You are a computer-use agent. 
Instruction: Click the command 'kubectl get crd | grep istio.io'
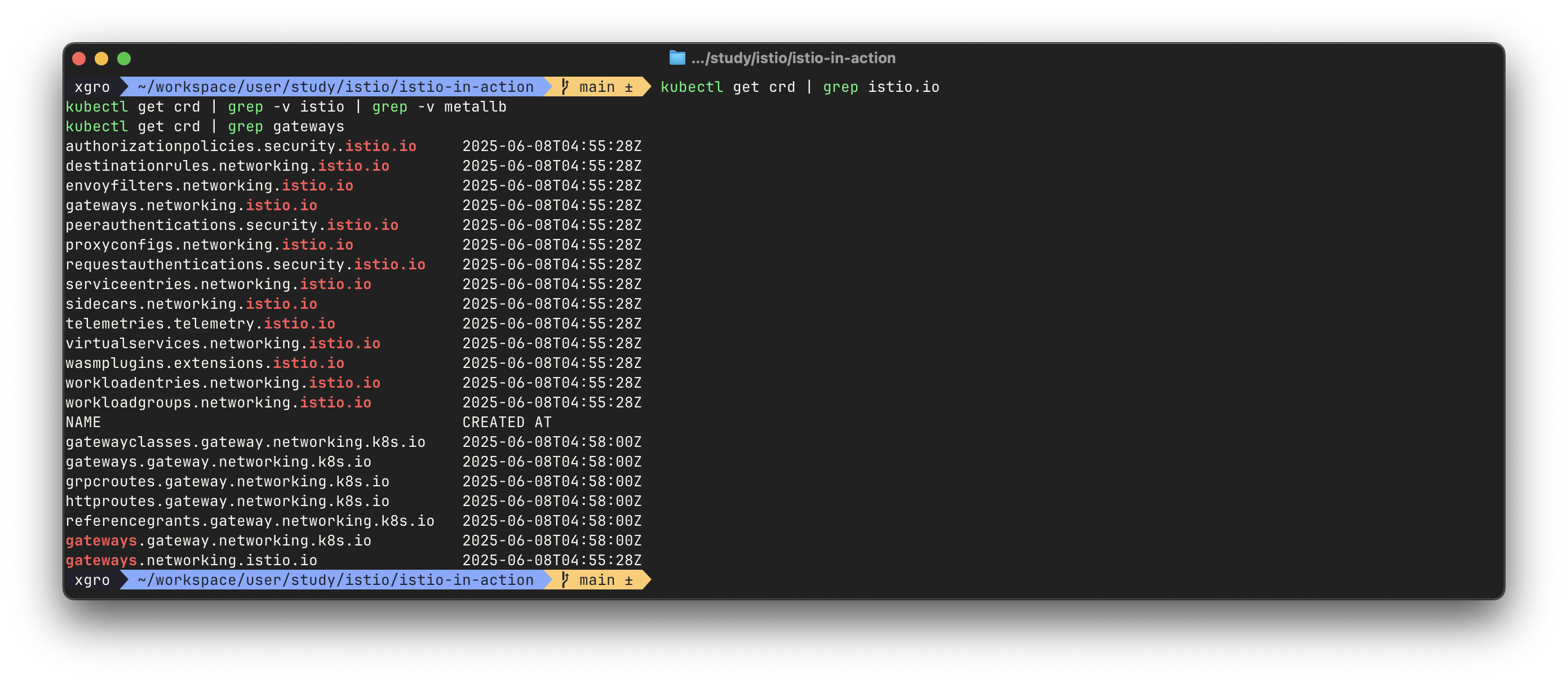click(x=800, y=87)
